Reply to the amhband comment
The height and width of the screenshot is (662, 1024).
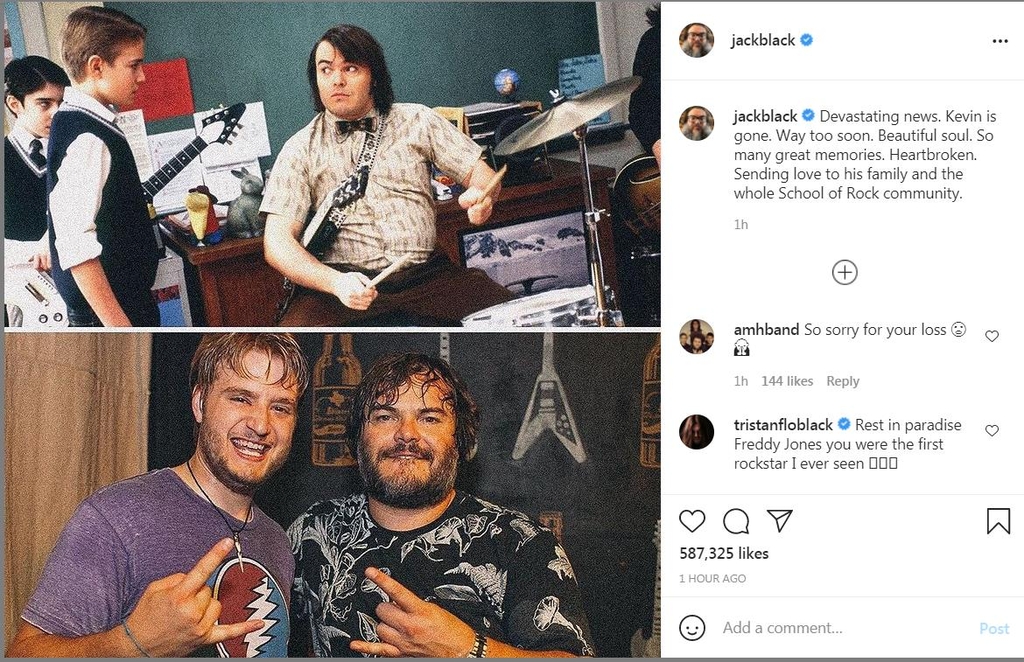click(842, 381)
